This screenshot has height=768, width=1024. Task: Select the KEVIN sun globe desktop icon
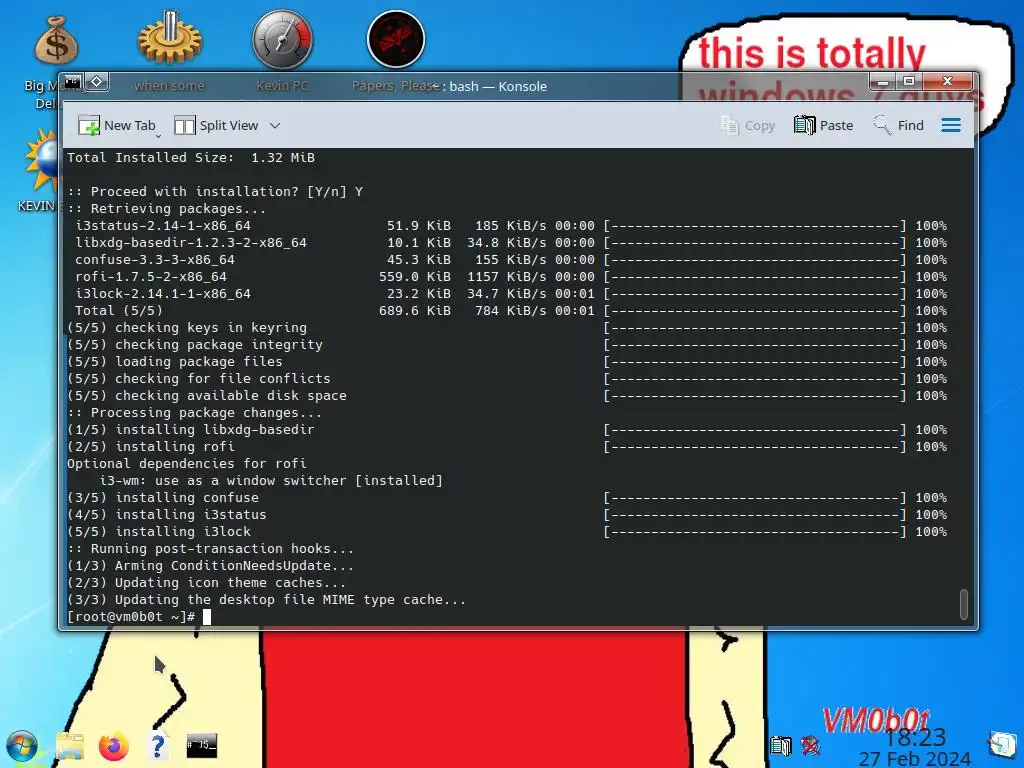tap(42, 161)
